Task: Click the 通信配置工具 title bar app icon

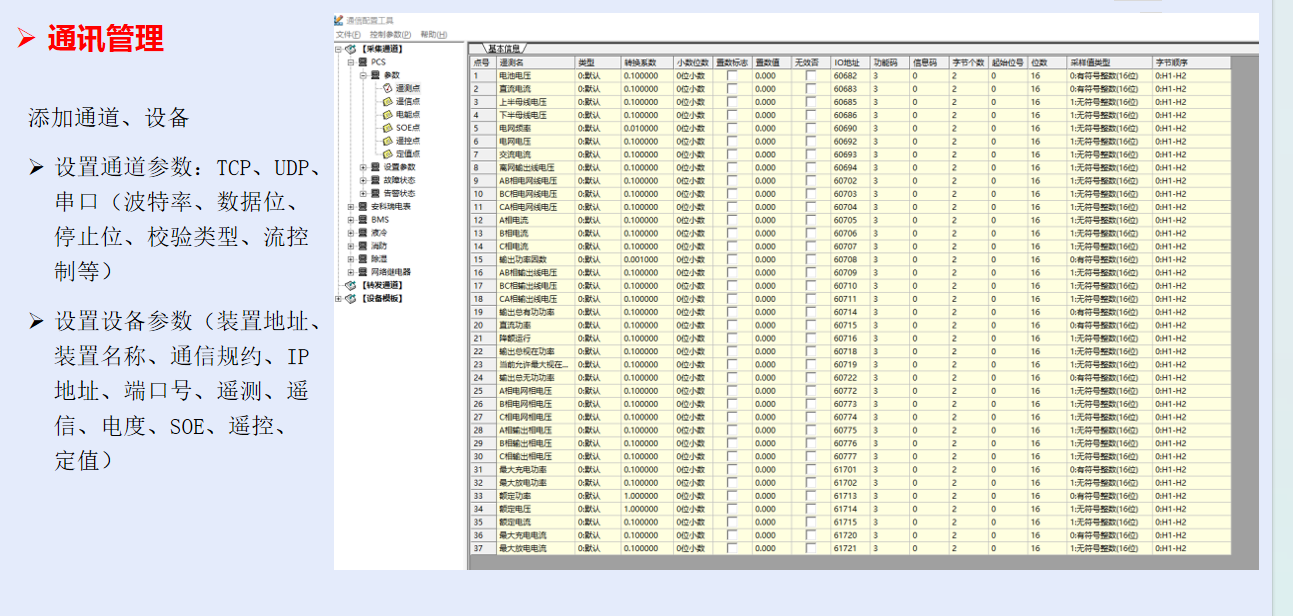Action: click(340, 20)
